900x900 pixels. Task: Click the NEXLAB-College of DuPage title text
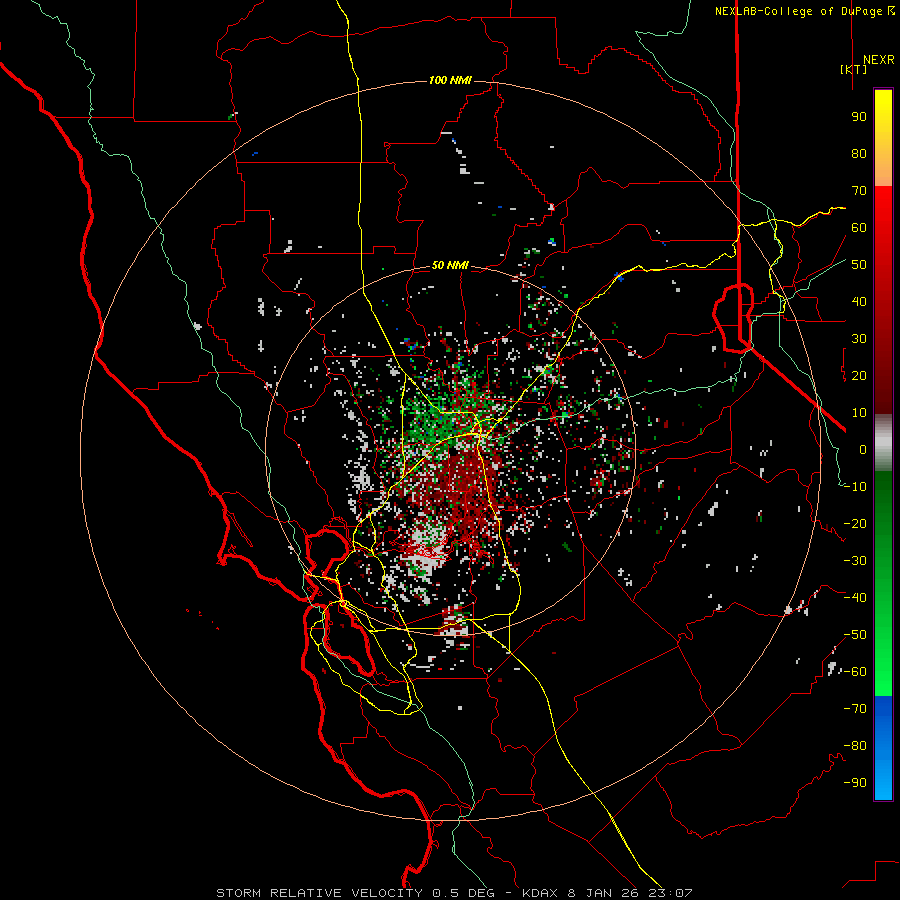tap(799, 11)
